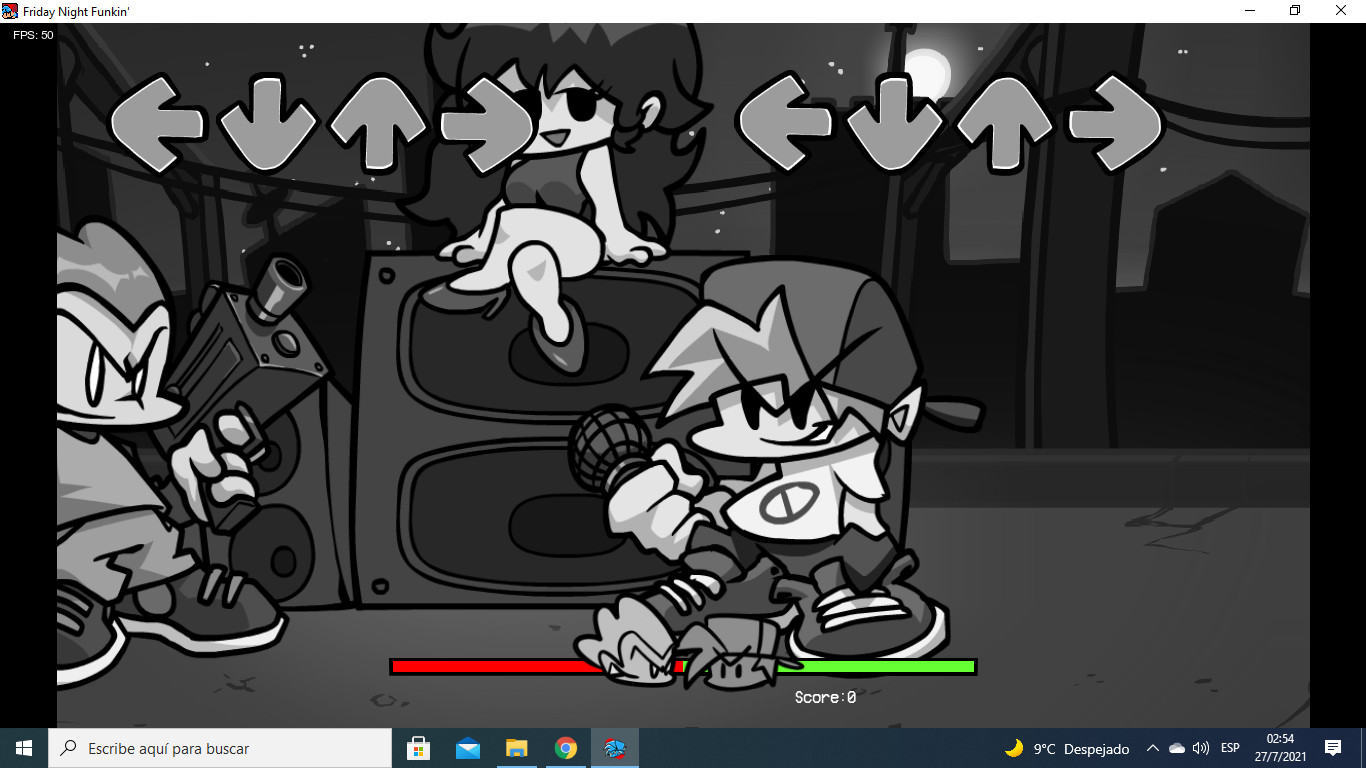Click the Friday Night Funkin' window title text
This screenshot has height=768, width=1366.
coord(78,10)
